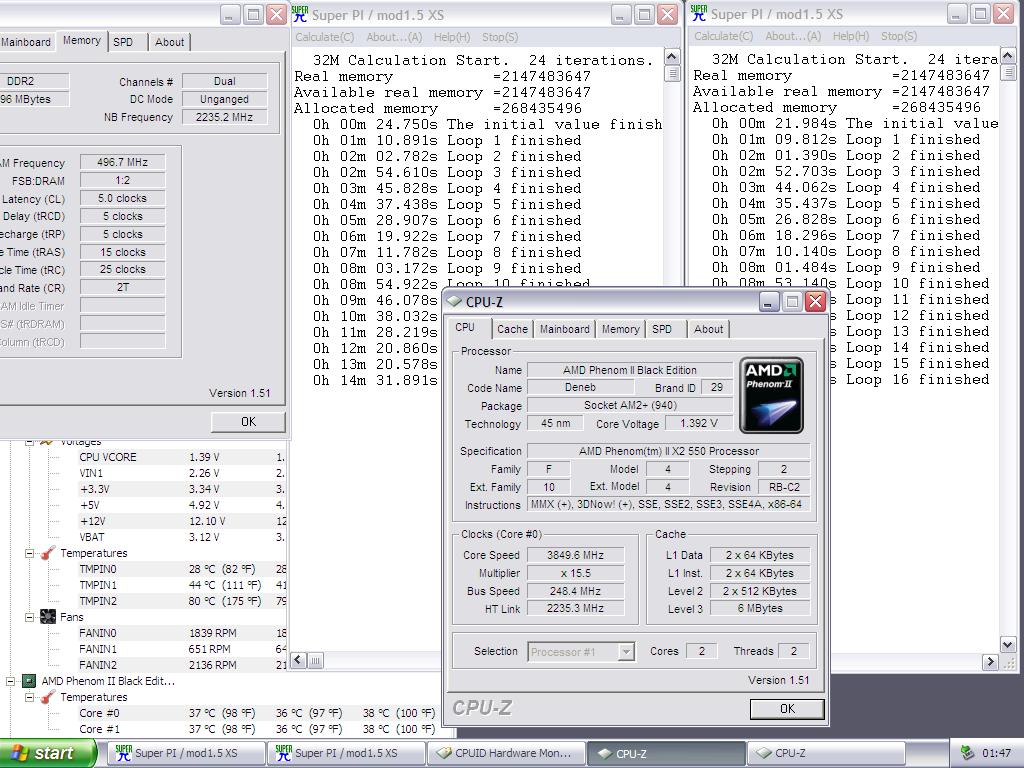The image size is (1024, 768).
Task: Click the thermometer icon under AMD Phenom II
Action: 48,697
